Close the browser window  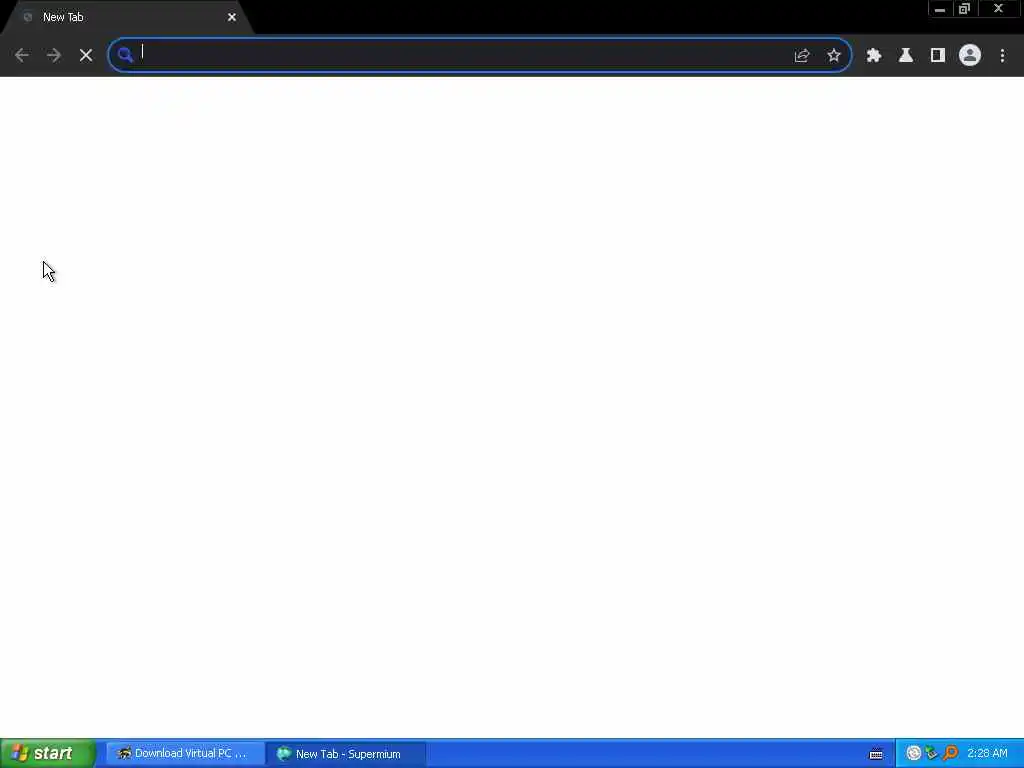point(999,9)
